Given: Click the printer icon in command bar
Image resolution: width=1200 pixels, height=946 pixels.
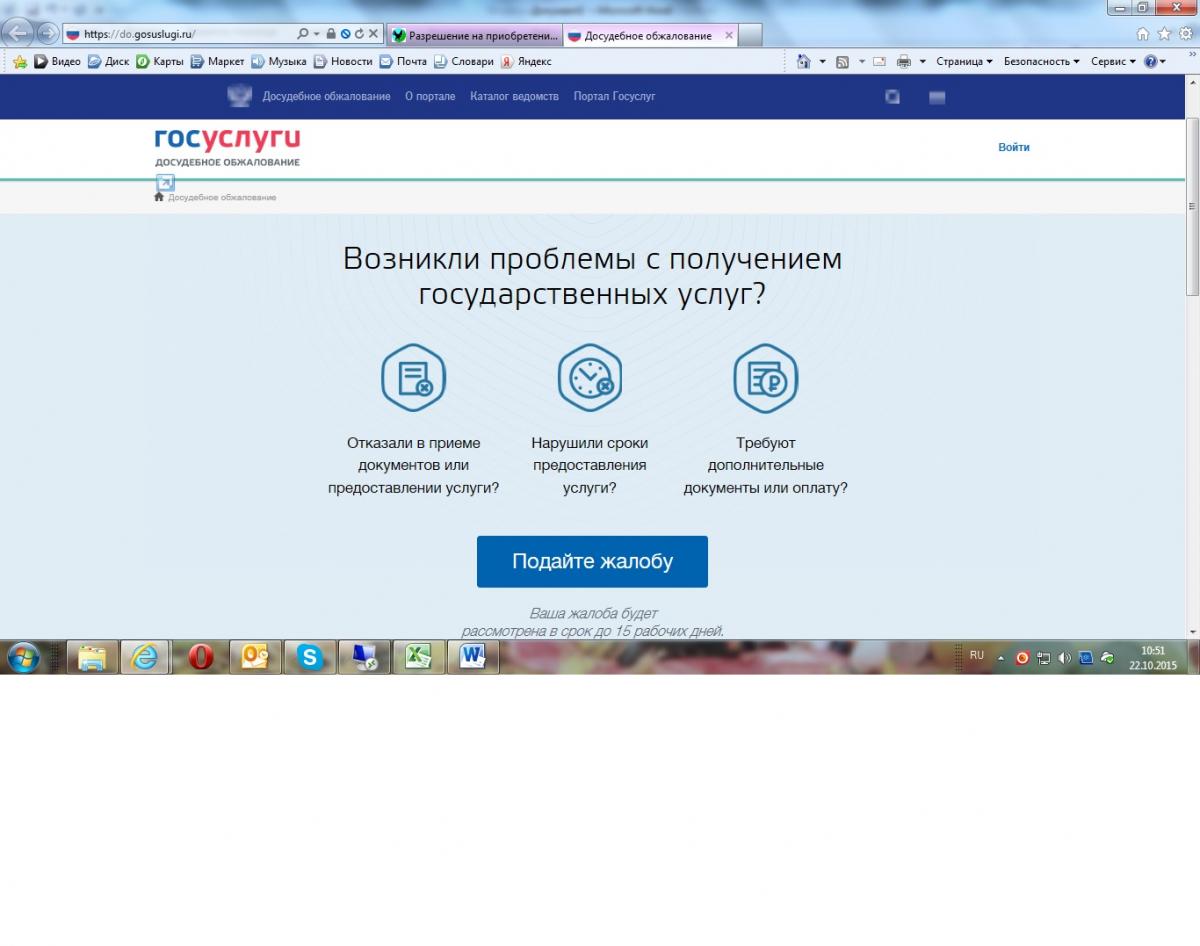Looking at the screenshot, I should point(904,62).
